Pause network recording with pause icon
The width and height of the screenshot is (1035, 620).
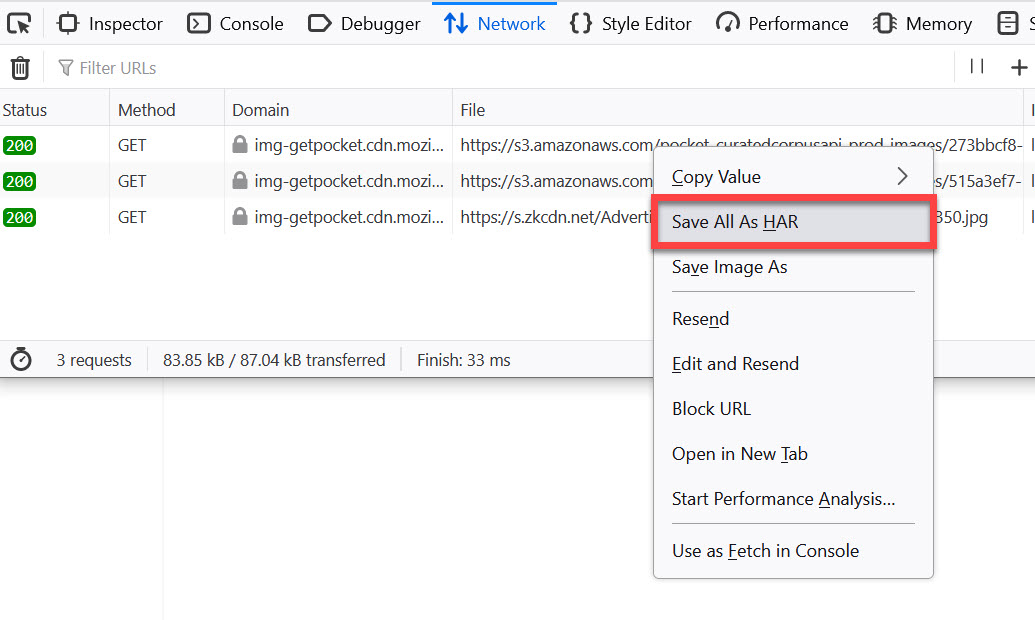[977, 67]
